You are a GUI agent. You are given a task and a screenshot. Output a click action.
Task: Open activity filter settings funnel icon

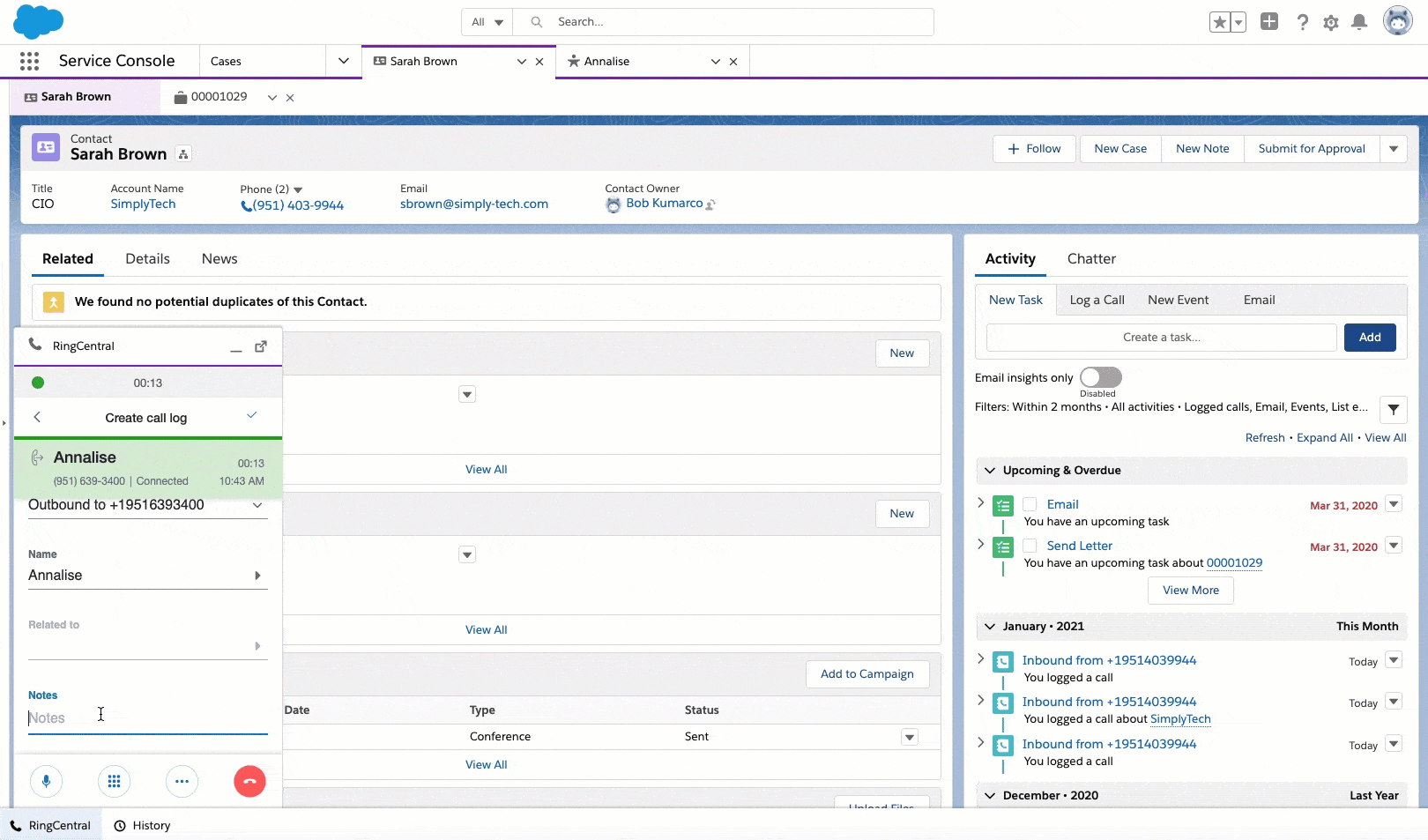1393,409
